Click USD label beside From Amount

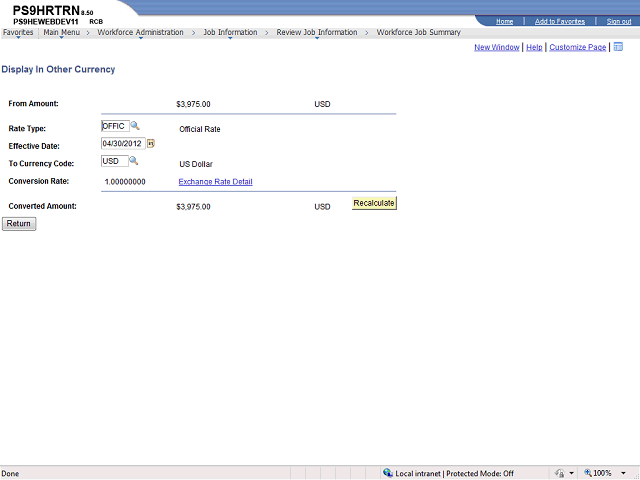pyautogui.click(x=322, y=104)
